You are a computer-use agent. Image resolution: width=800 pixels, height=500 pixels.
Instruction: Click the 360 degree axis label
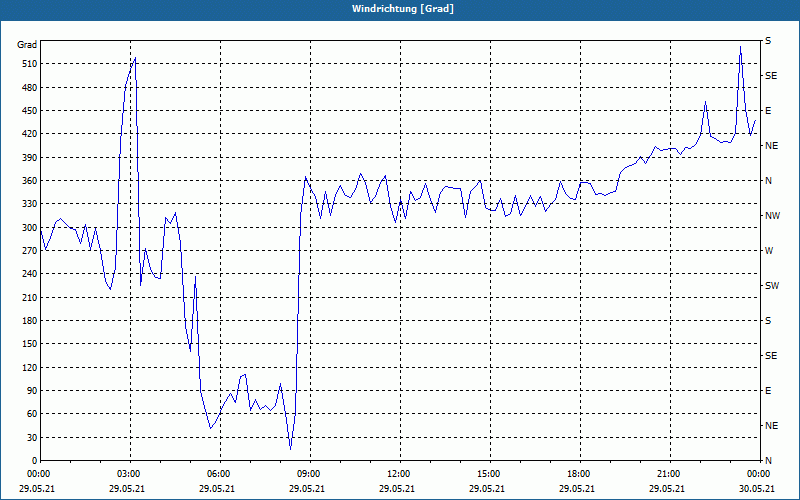(x=30, y=181)
